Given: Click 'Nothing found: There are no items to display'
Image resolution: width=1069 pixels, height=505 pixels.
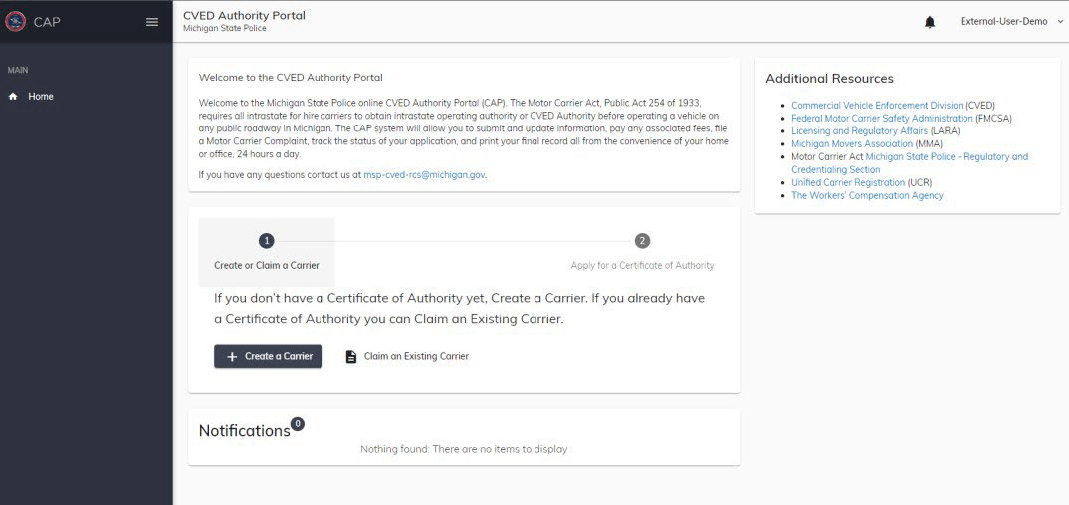Looking at the screenshot, I should 464,449.
